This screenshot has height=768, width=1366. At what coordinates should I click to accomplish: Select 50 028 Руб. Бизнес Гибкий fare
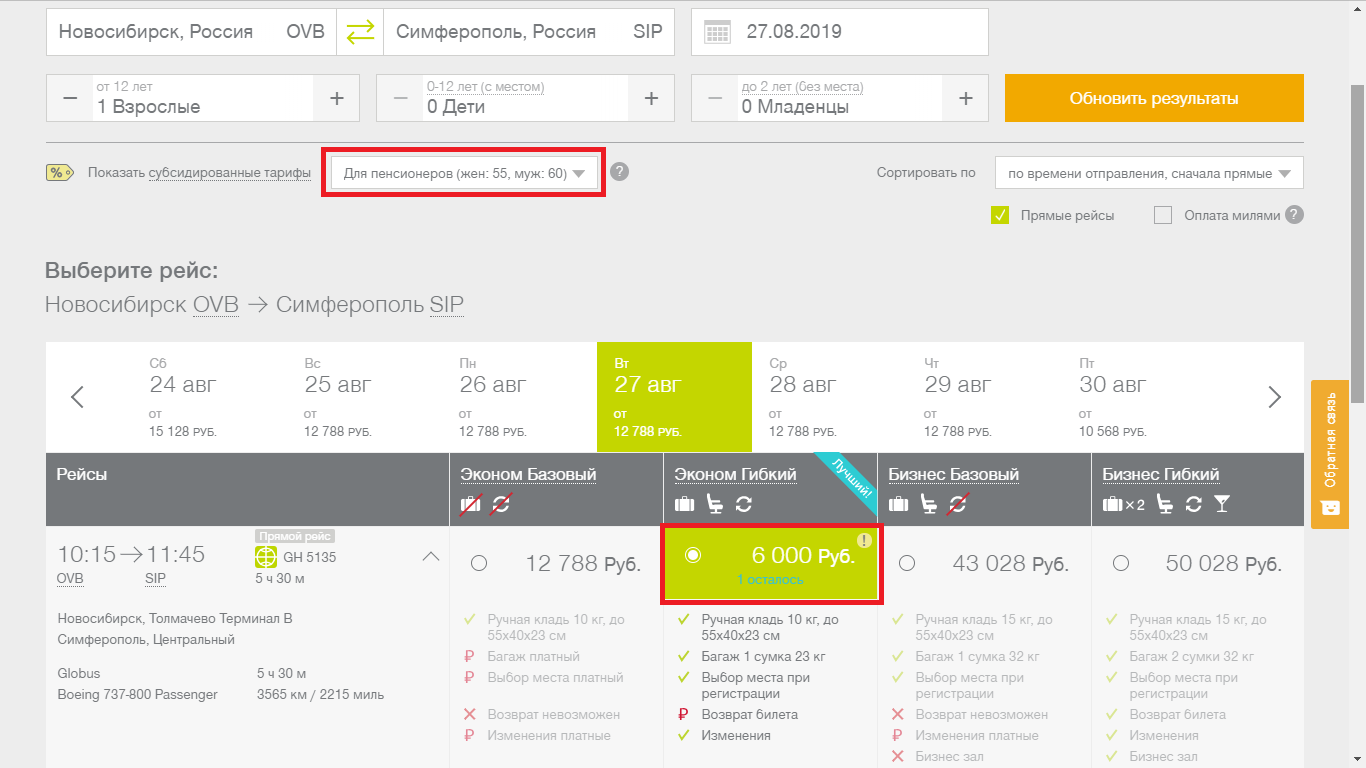1121,563
